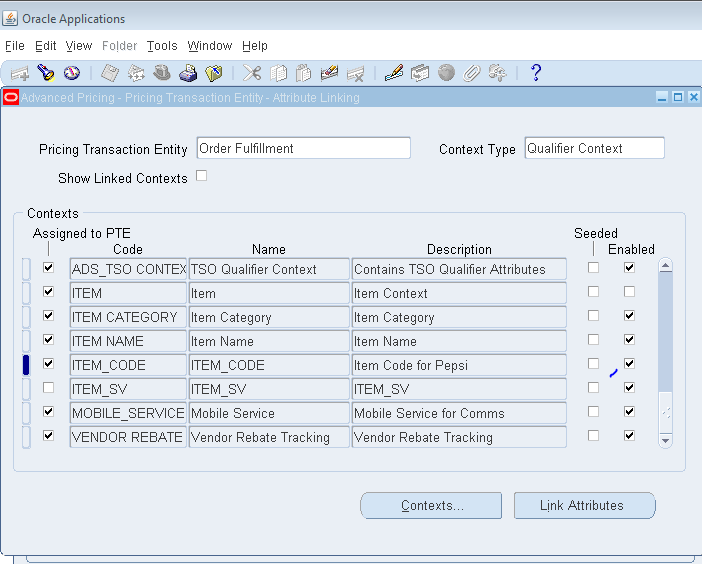Click the ITEM CATEGORY code field
The width and height of the screenshot is (702, 564).
(128, 317)
